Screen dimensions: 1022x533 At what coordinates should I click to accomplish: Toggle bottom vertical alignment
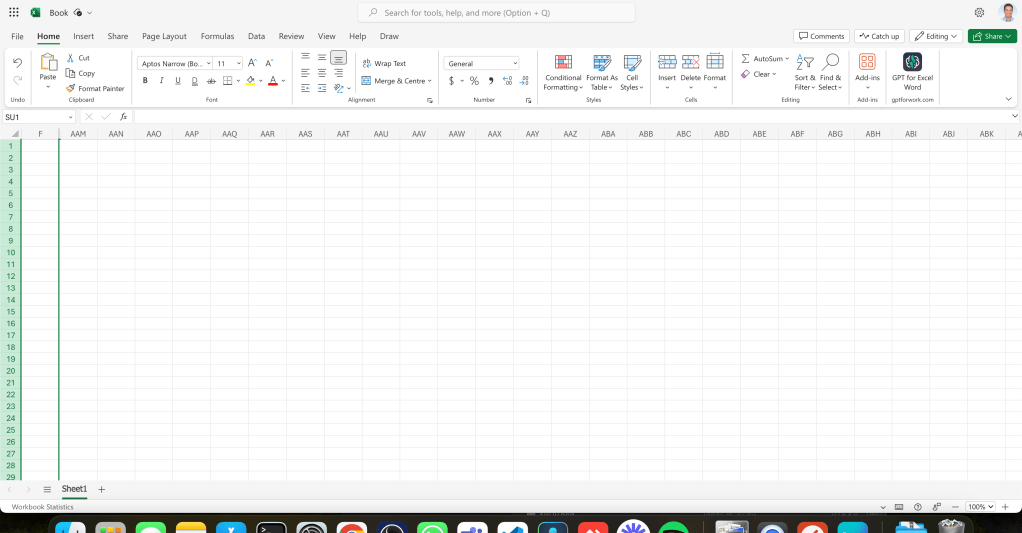coord(338,57)
